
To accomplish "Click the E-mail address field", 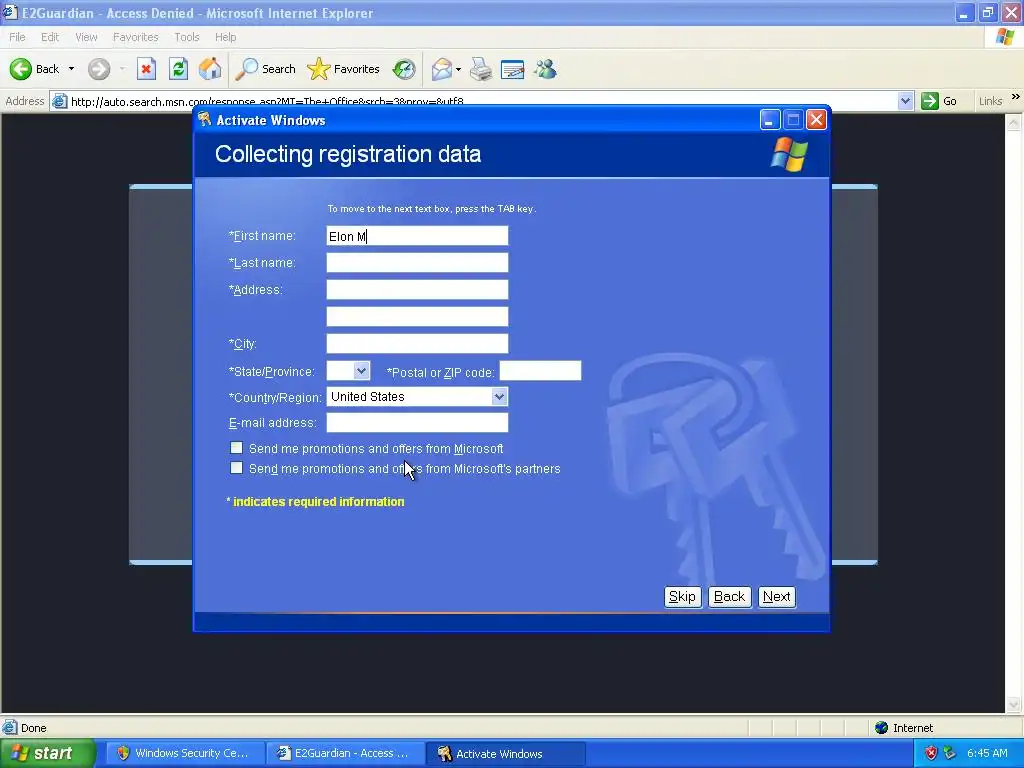I will pos(417,423).
